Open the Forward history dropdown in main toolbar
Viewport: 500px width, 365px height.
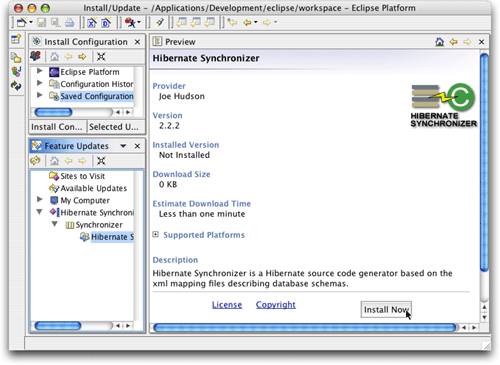point(276,22)
